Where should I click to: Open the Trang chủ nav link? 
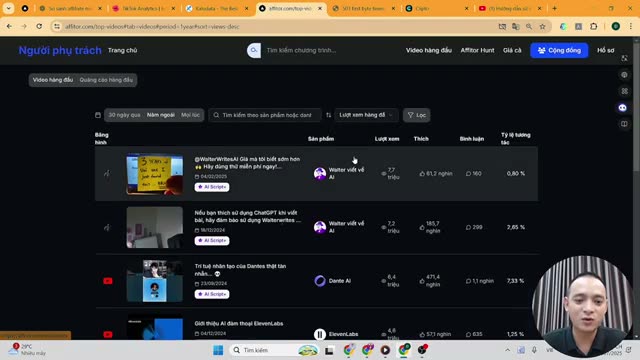tap(122, 50)
